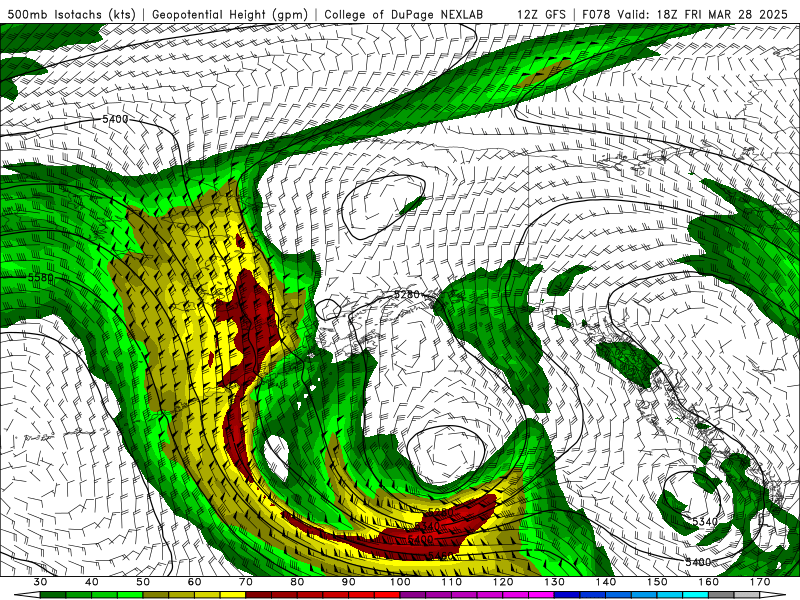
Task: Click the 80 knot scale label
Action: [297, 582]
